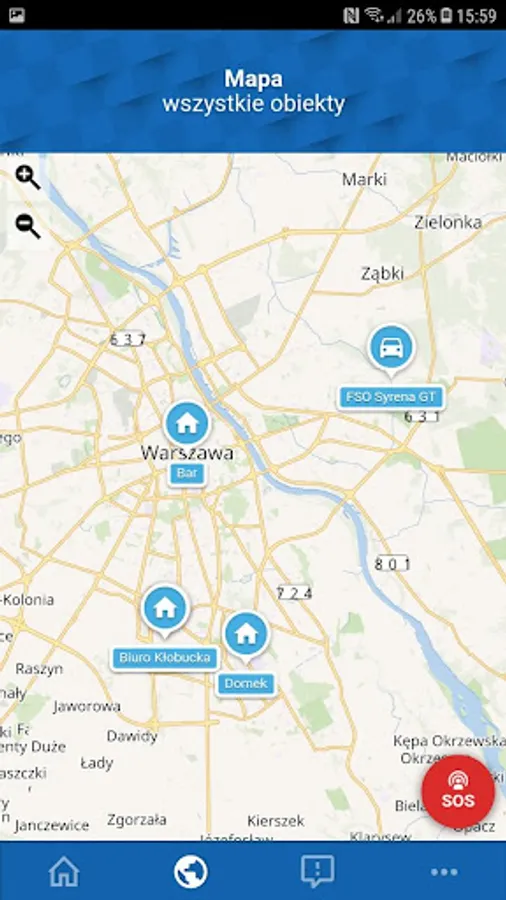The image size is (506, 900).
Task: Select the Bar house marker
Action: tap(187, 426)
